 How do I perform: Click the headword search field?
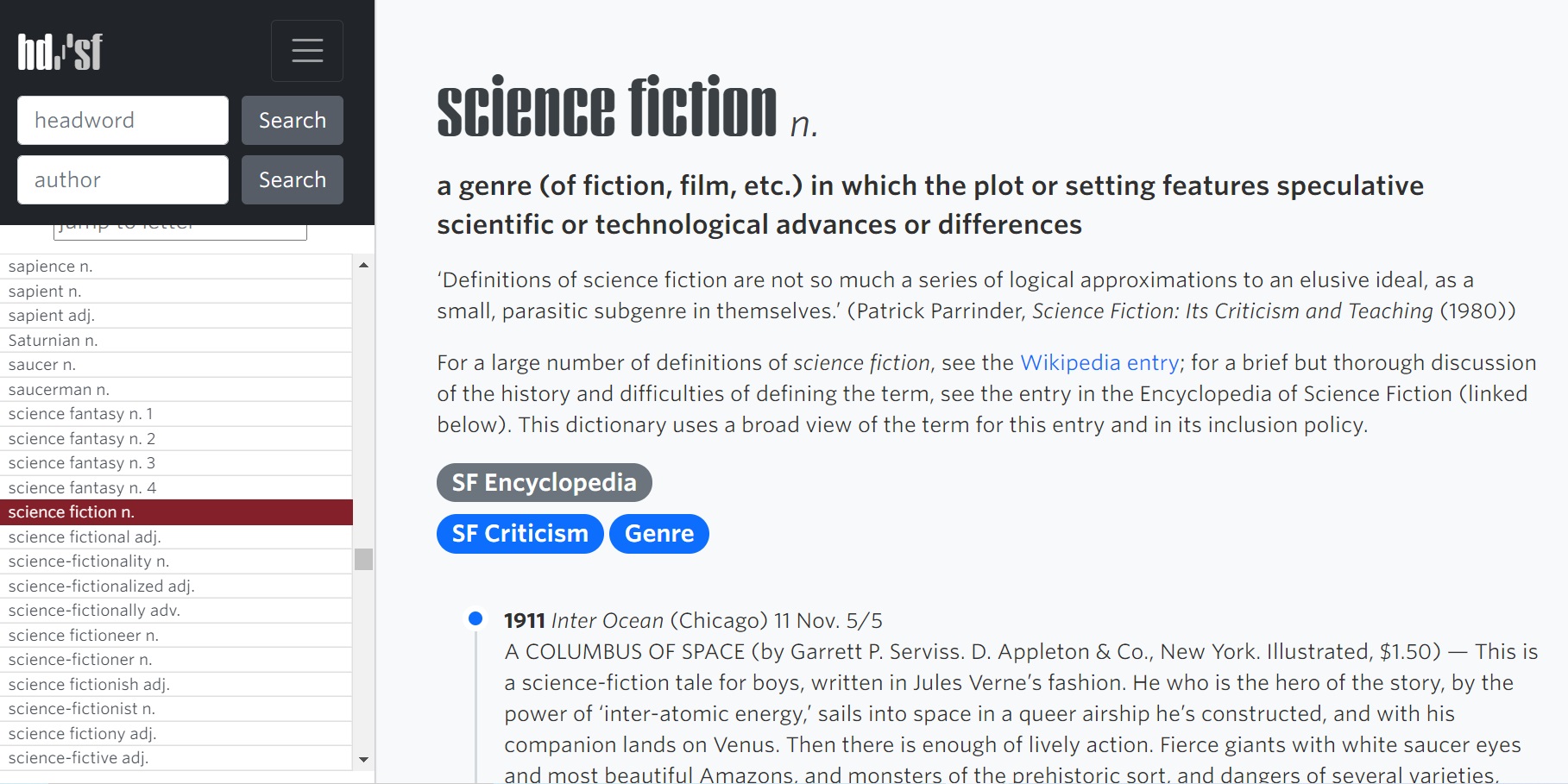click(123, 120)
